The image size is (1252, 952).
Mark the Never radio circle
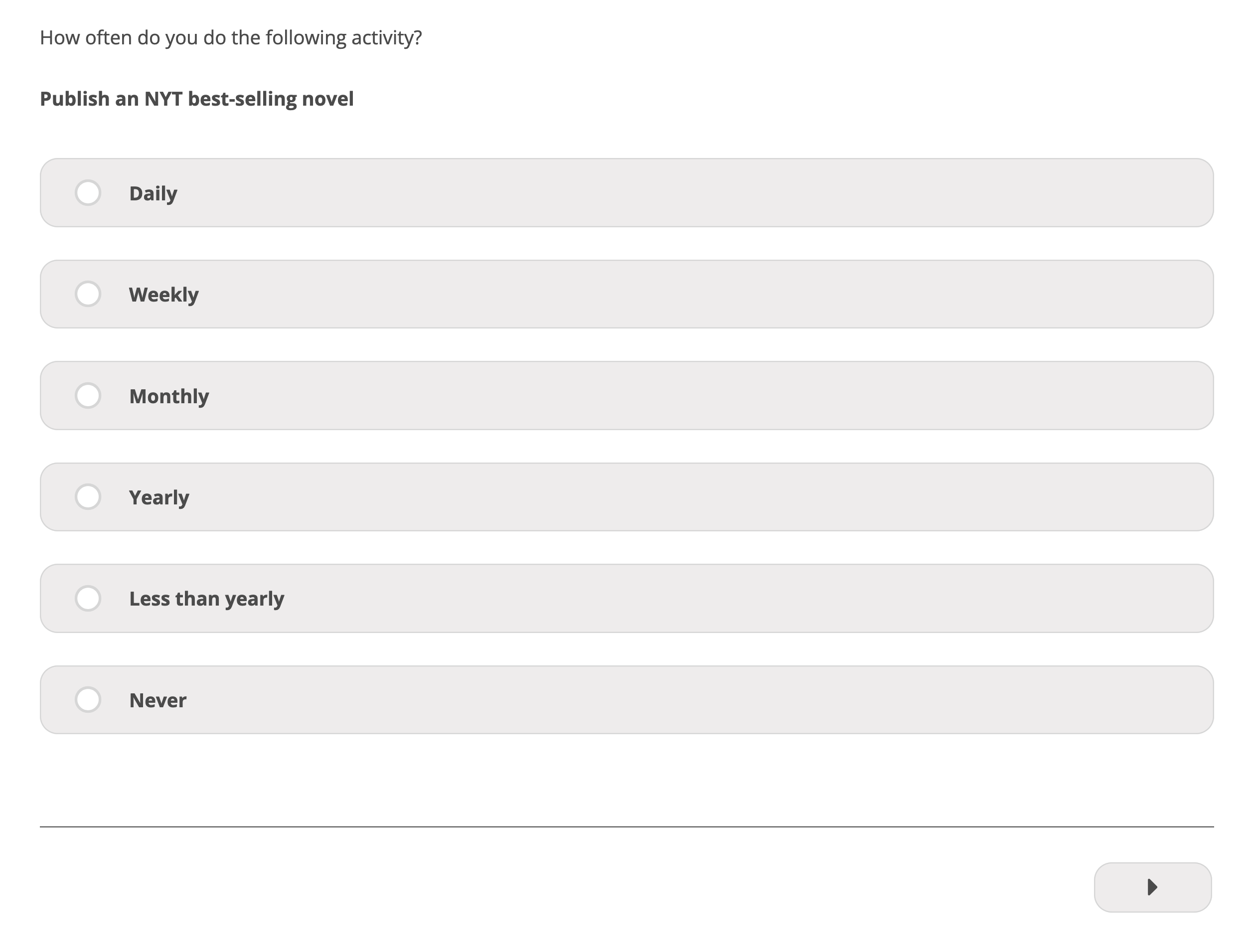coord(88,699)
